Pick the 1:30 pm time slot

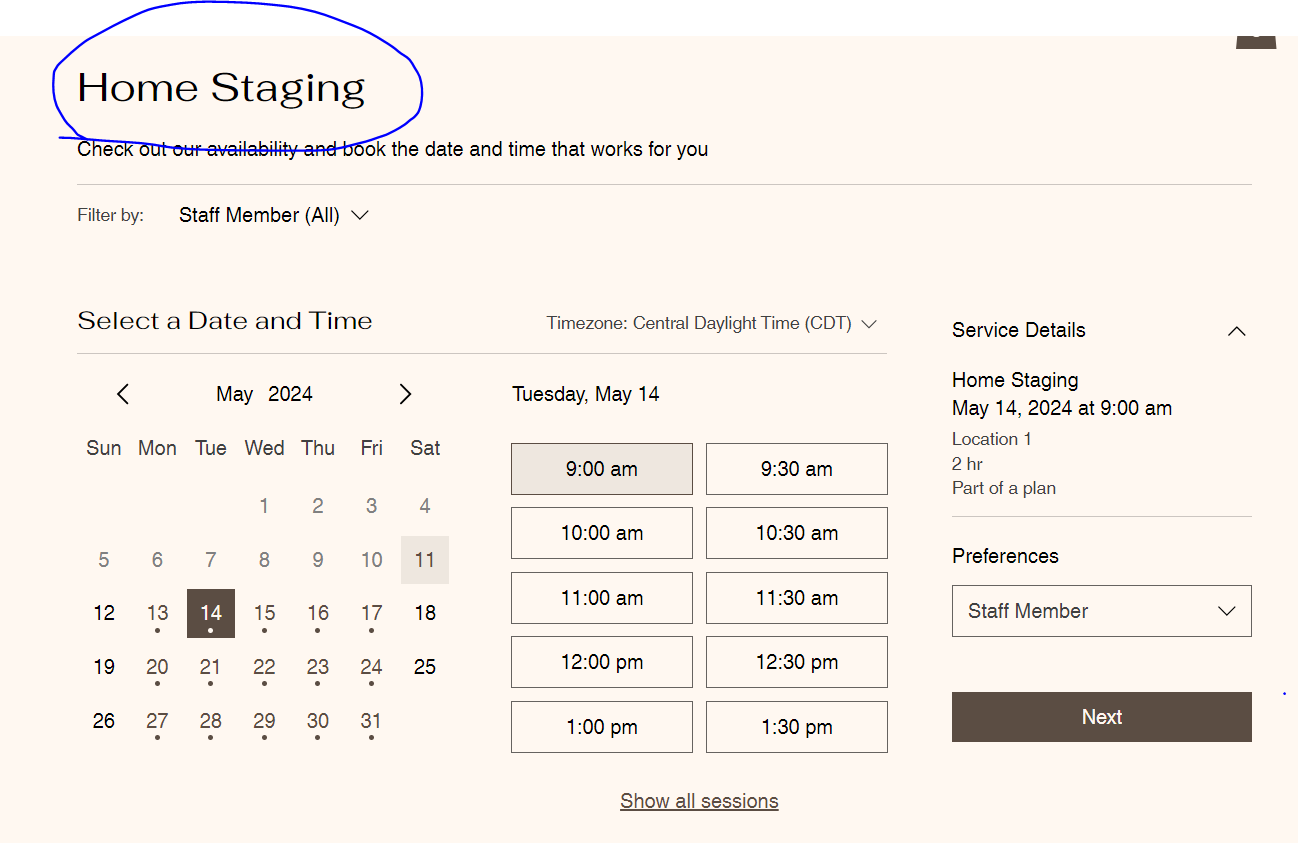pyautogui.click(x=796, y=727)
